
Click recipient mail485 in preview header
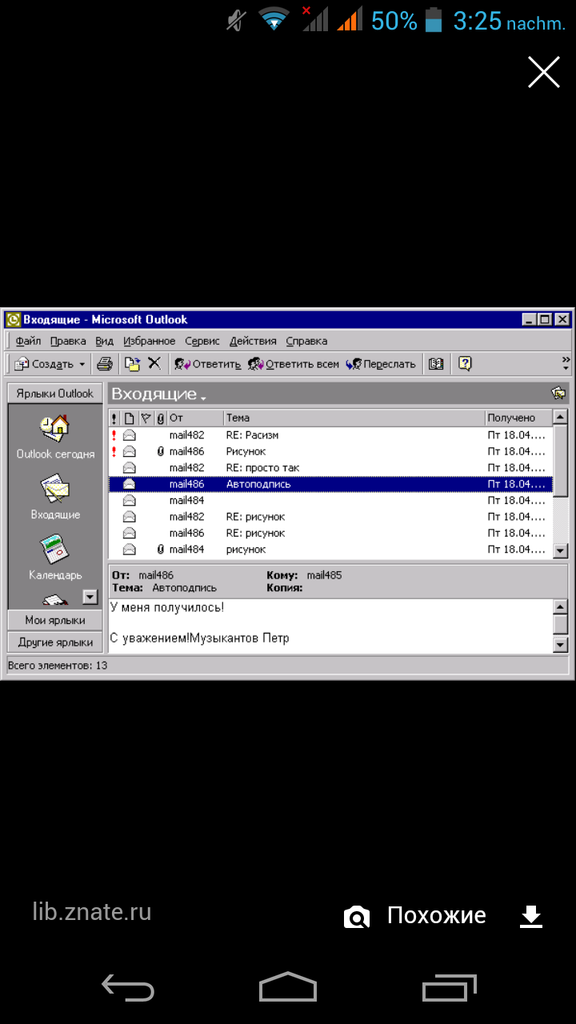coord(324,575)
